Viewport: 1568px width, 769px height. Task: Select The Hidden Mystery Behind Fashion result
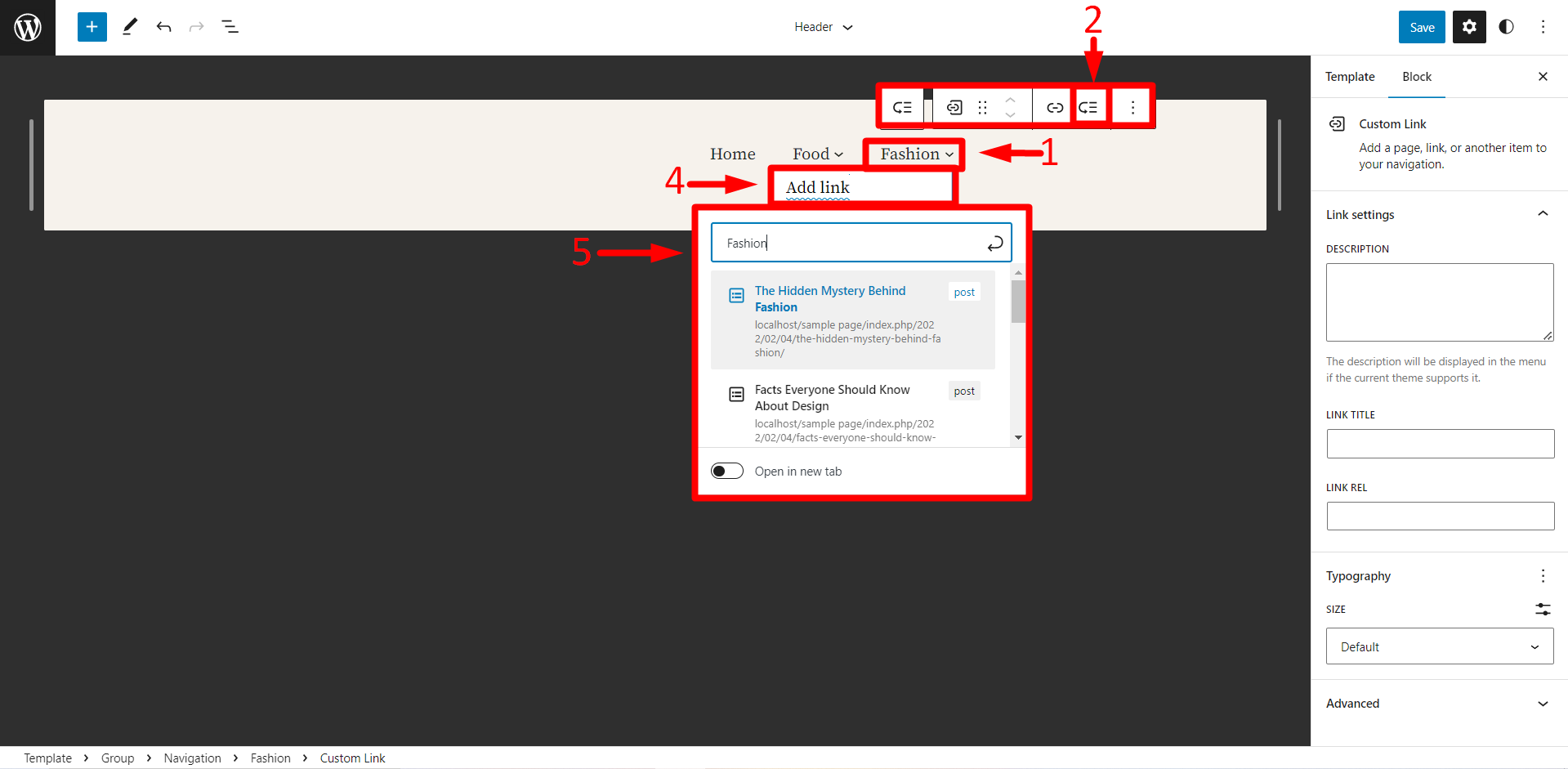click(x=853, y=320)
